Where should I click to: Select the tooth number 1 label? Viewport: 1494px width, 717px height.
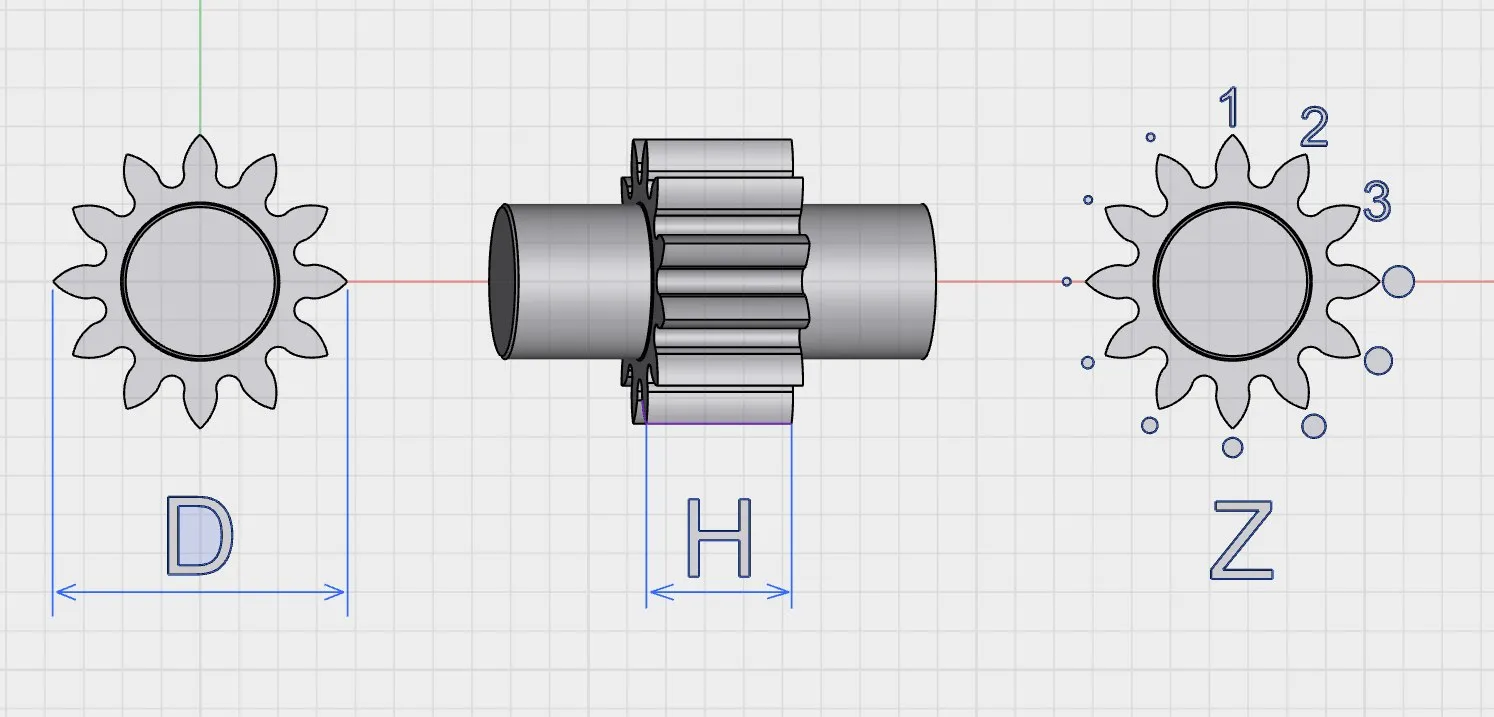(1230, 108)
